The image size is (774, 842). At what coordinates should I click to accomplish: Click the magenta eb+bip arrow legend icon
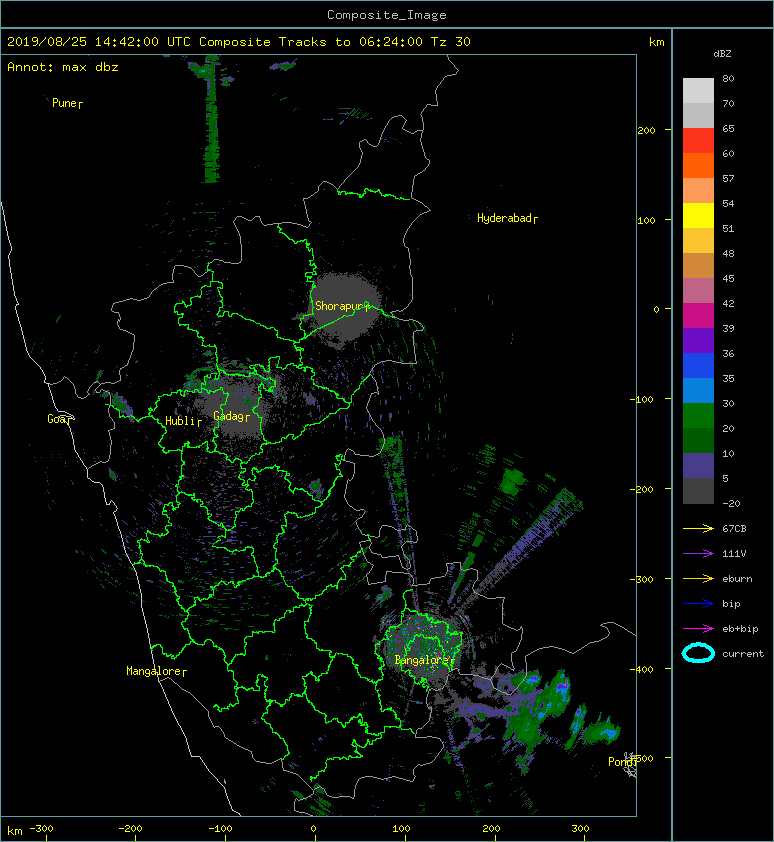coord(698,629)
